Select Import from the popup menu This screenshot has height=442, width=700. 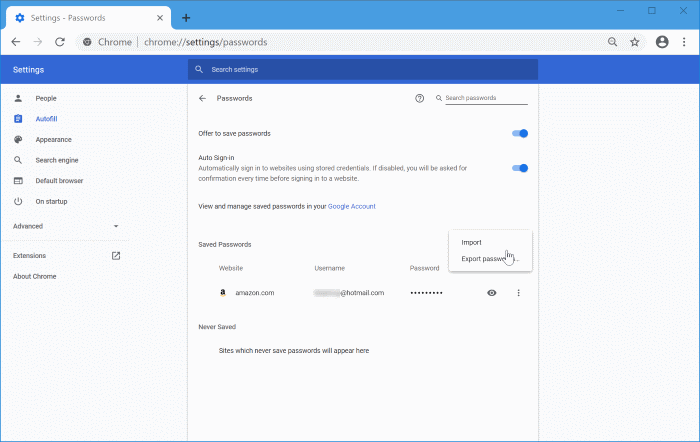click(x=471, y=242)
